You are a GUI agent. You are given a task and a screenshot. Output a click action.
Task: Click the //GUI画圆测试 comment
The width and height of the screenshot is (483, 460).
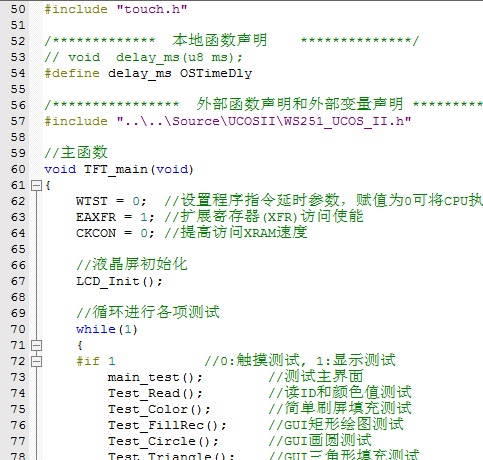[320, 440]
